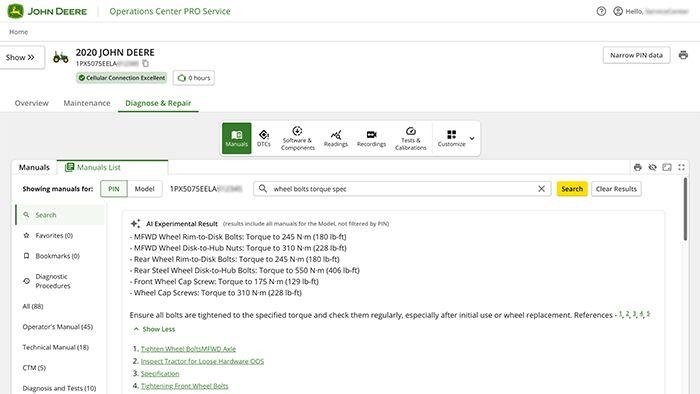The image size is (700, 394).
Task: Open Tighten Wheel Bolts MFWD Axle link
Action: tap(188, 349)
